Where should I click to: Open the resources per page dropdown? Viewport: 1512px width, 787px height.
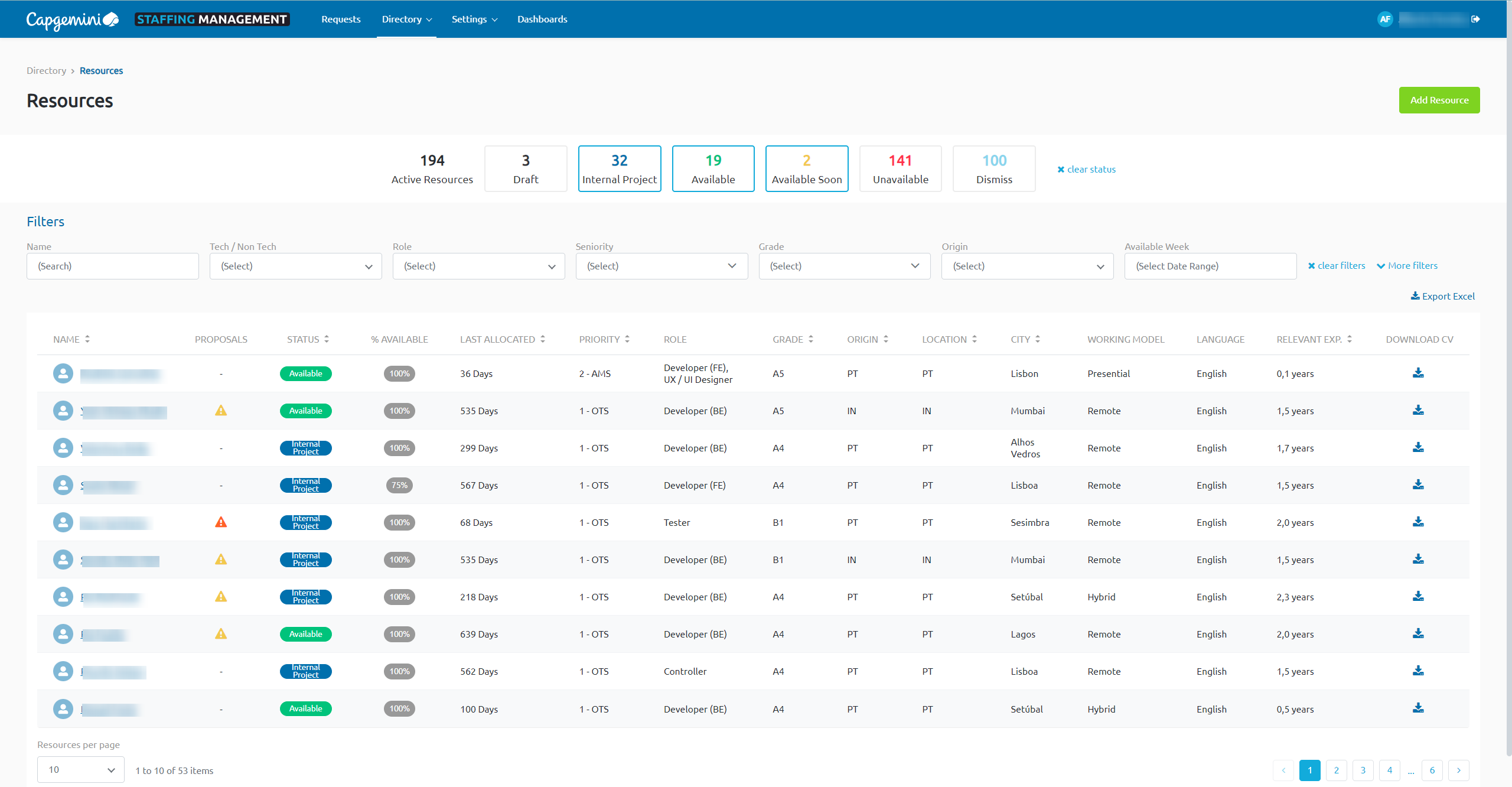click(81, 770)
